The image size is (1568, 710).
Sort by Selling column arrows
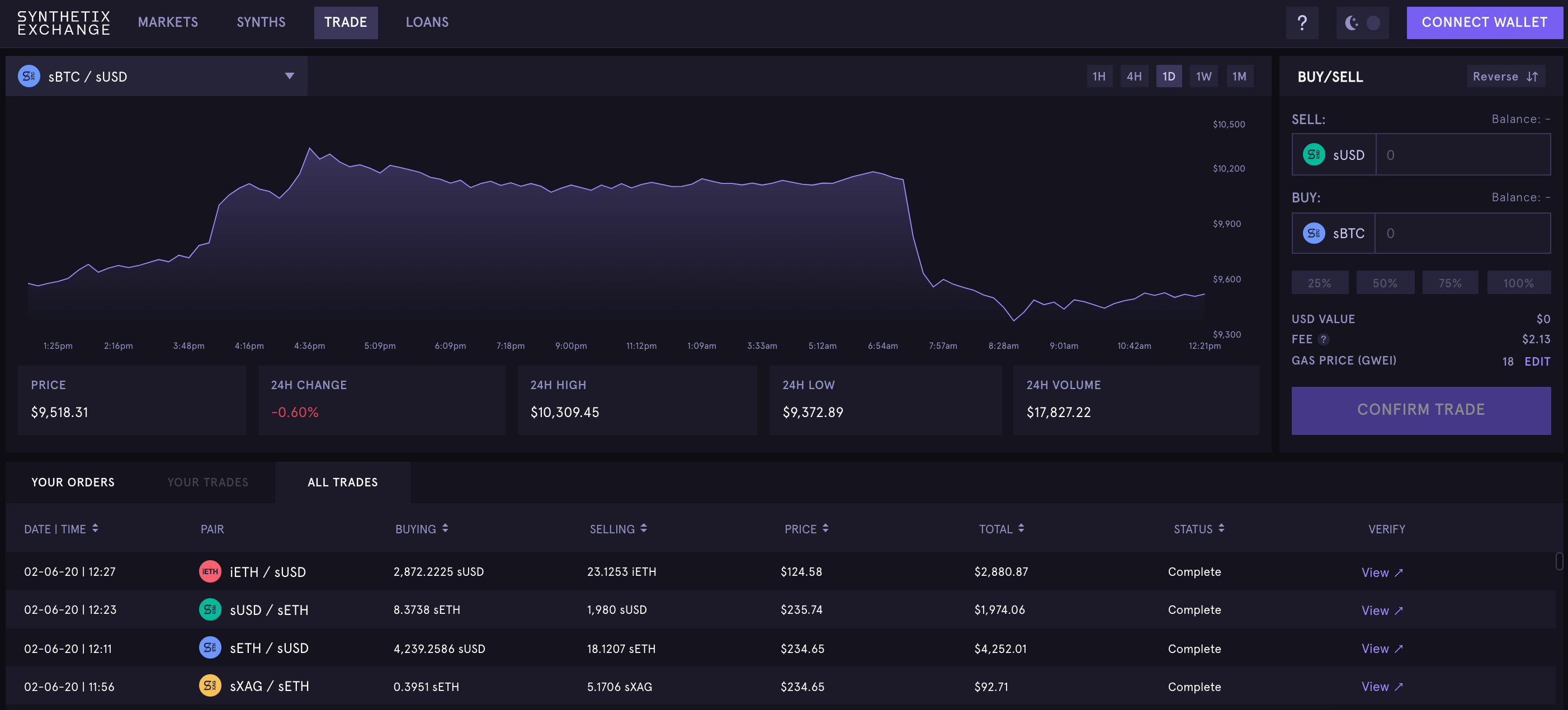[x=644, y=528]
